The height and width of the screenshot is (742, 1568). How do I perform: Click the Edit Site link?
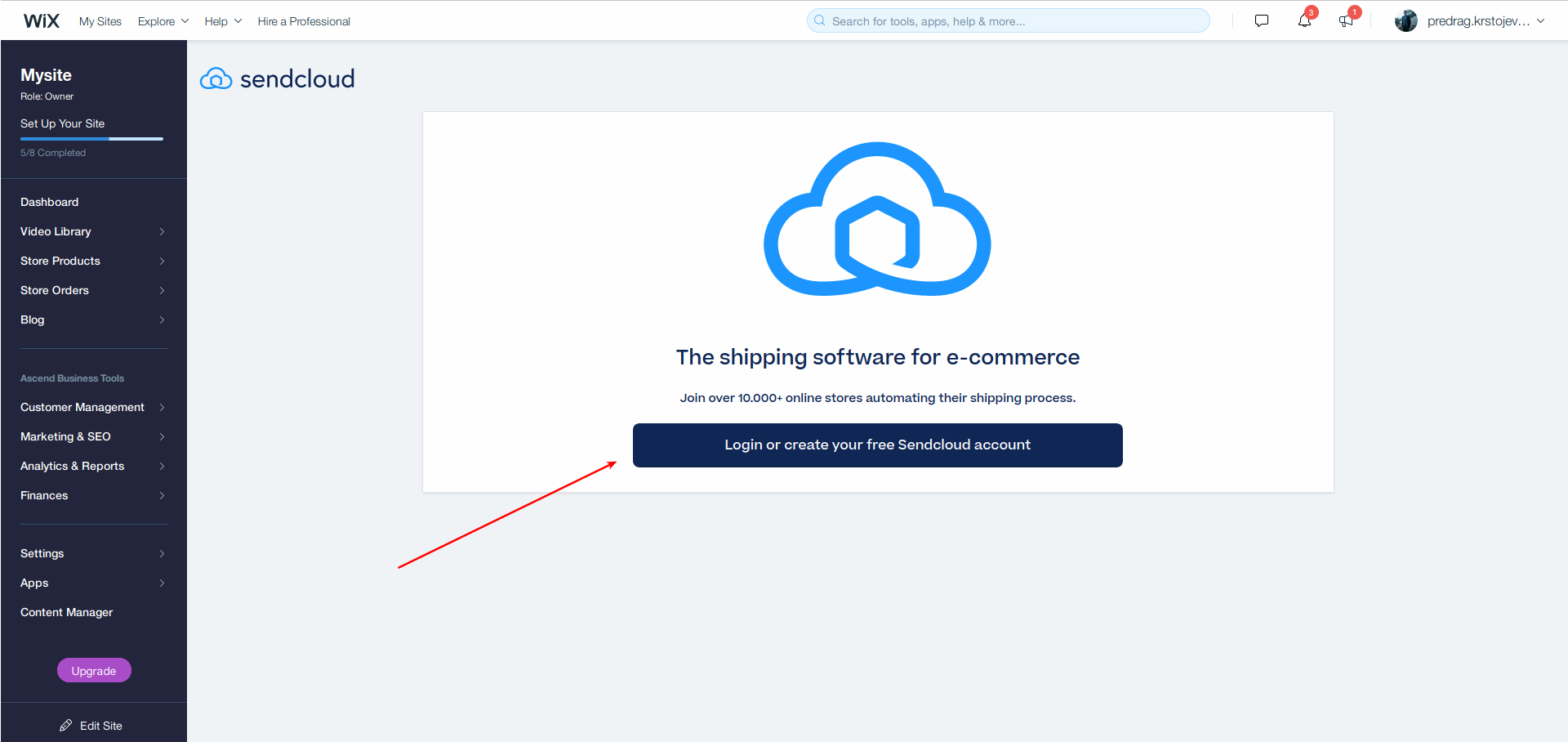[x=101, y=726]
